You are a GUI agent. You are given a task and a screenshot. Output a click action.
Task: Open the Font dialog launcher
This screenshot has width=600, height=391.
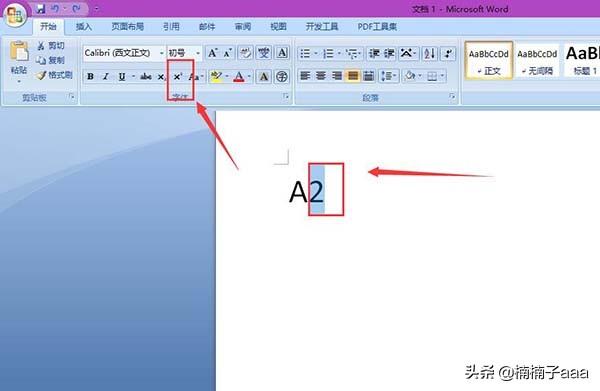pos(286,96)
